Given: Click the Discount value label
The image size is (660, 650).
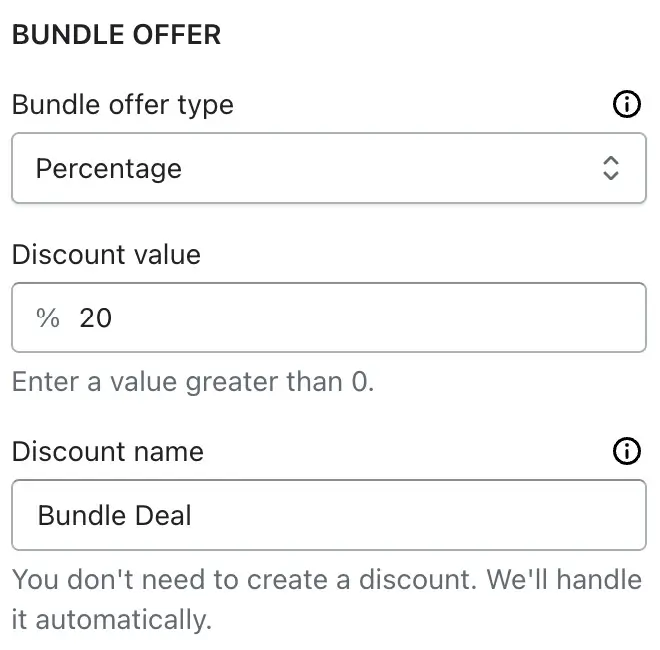Looking at the screenshot, I should click(106, 255).
